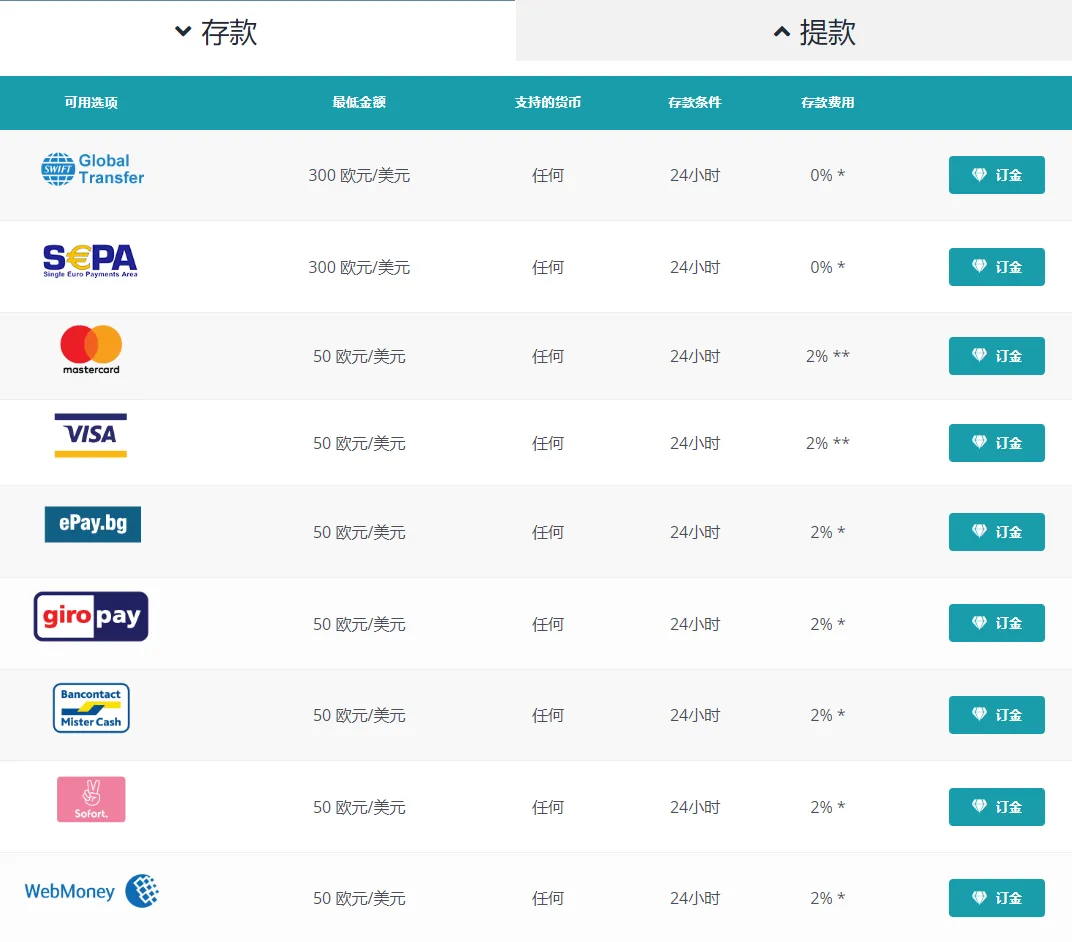Click the VISA logo

[x=91, y=435]
